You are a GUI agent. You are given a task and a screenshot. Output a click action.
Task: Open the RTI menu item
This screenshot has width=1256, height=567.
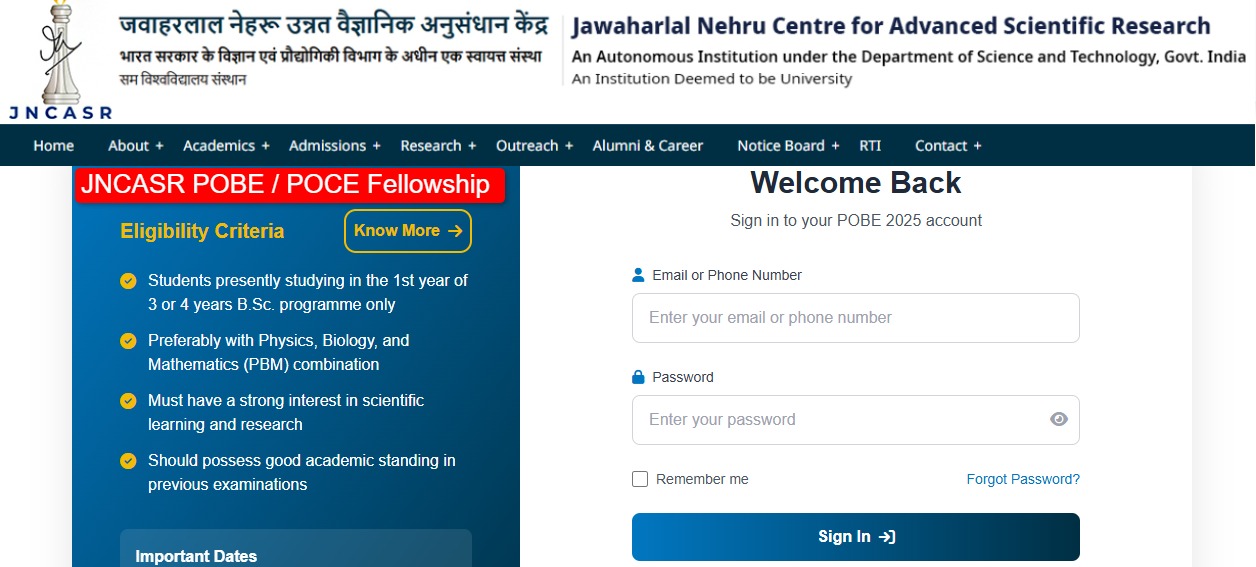[x=870, y=146]
